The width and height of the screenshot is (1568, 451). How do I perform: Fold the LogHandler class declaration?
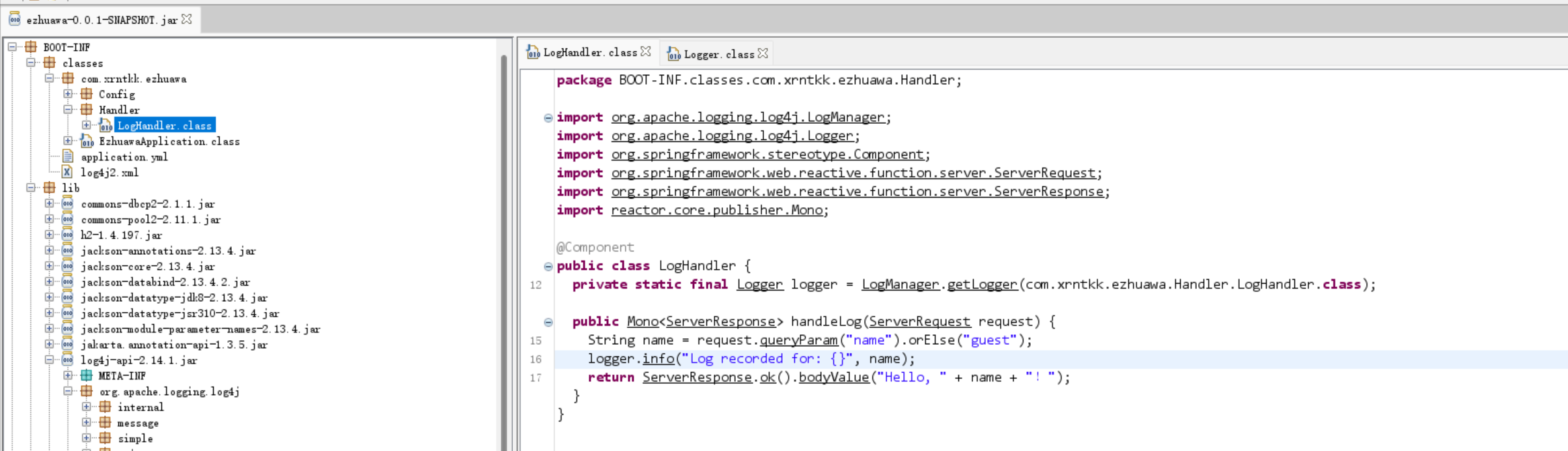(x=548, y=267)
